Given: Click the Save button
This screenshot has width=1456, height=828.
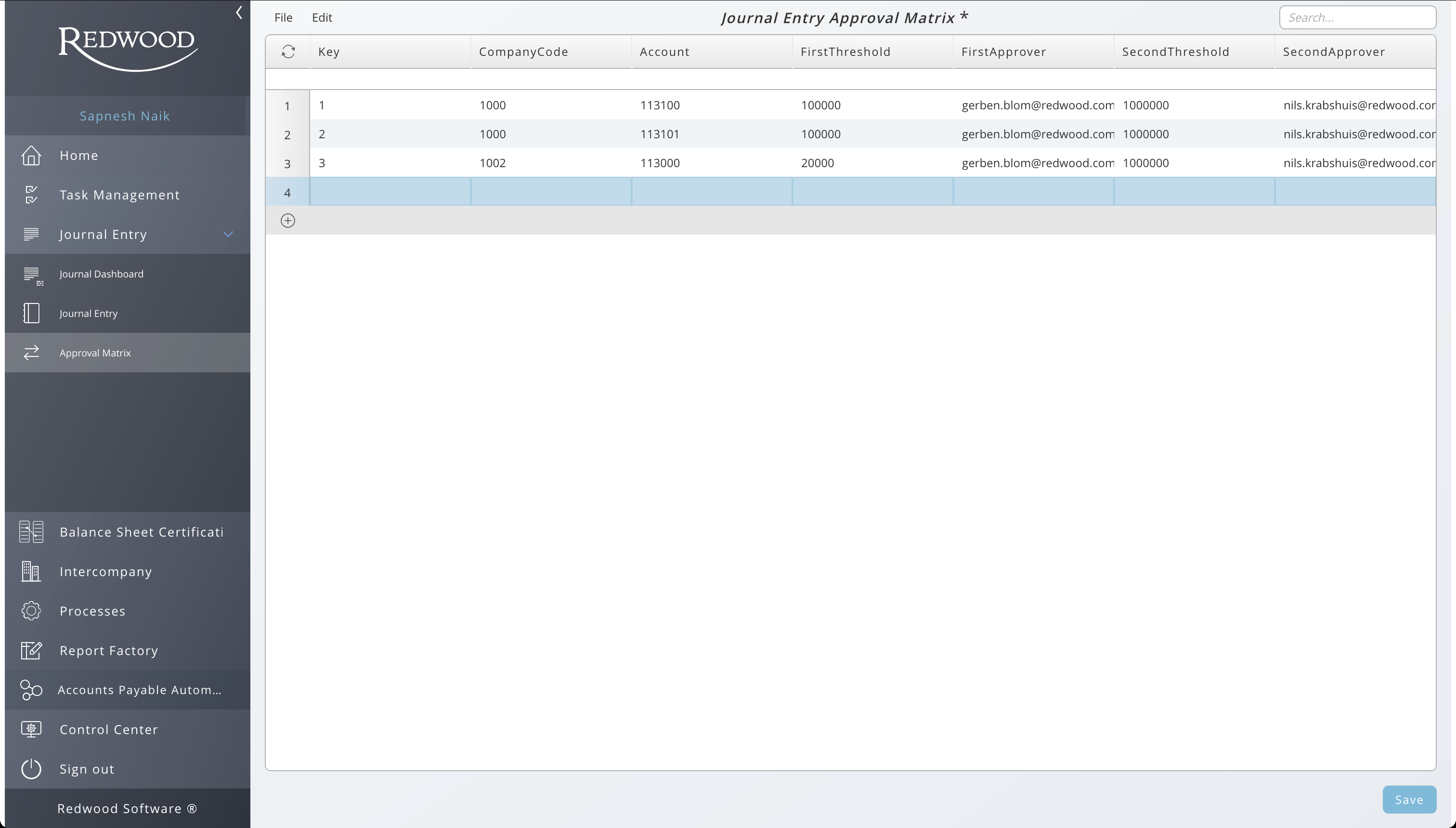Looking at the screenshot, I should (1409, 800).
